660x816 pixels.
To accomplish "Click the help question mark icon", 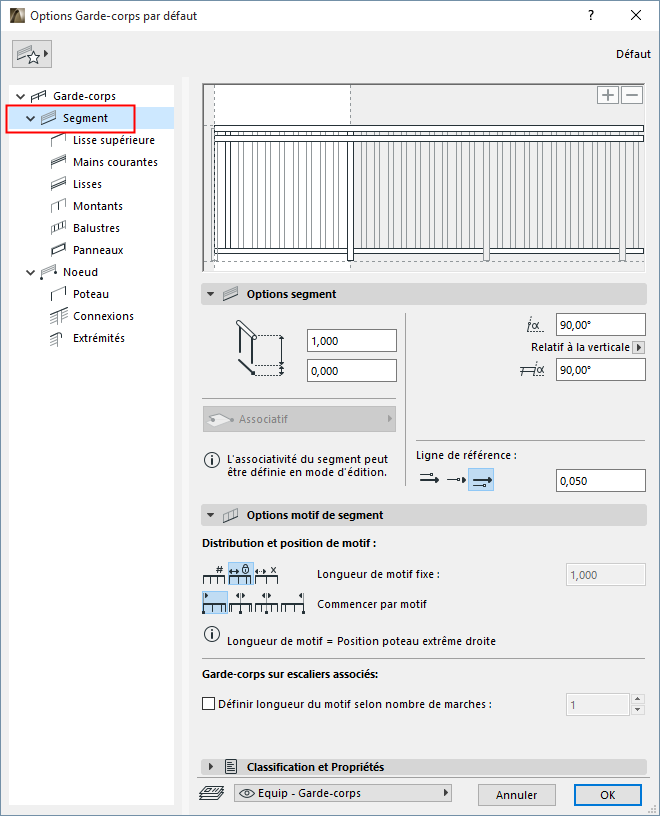I will pyautogui.click(x=591, y=16).
